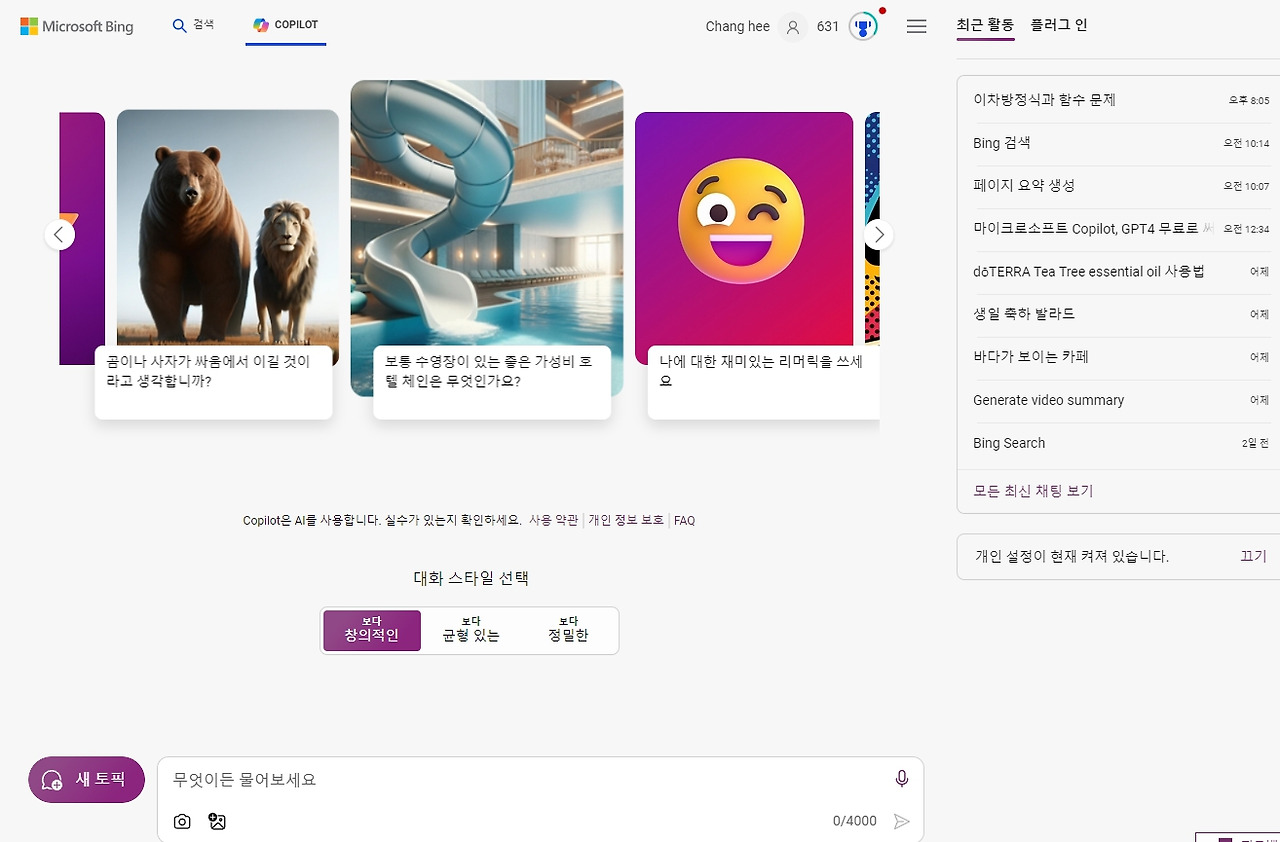Add an image with the image upload icon
Viewport: 1280px width, 842px height.
pos(217,821)
